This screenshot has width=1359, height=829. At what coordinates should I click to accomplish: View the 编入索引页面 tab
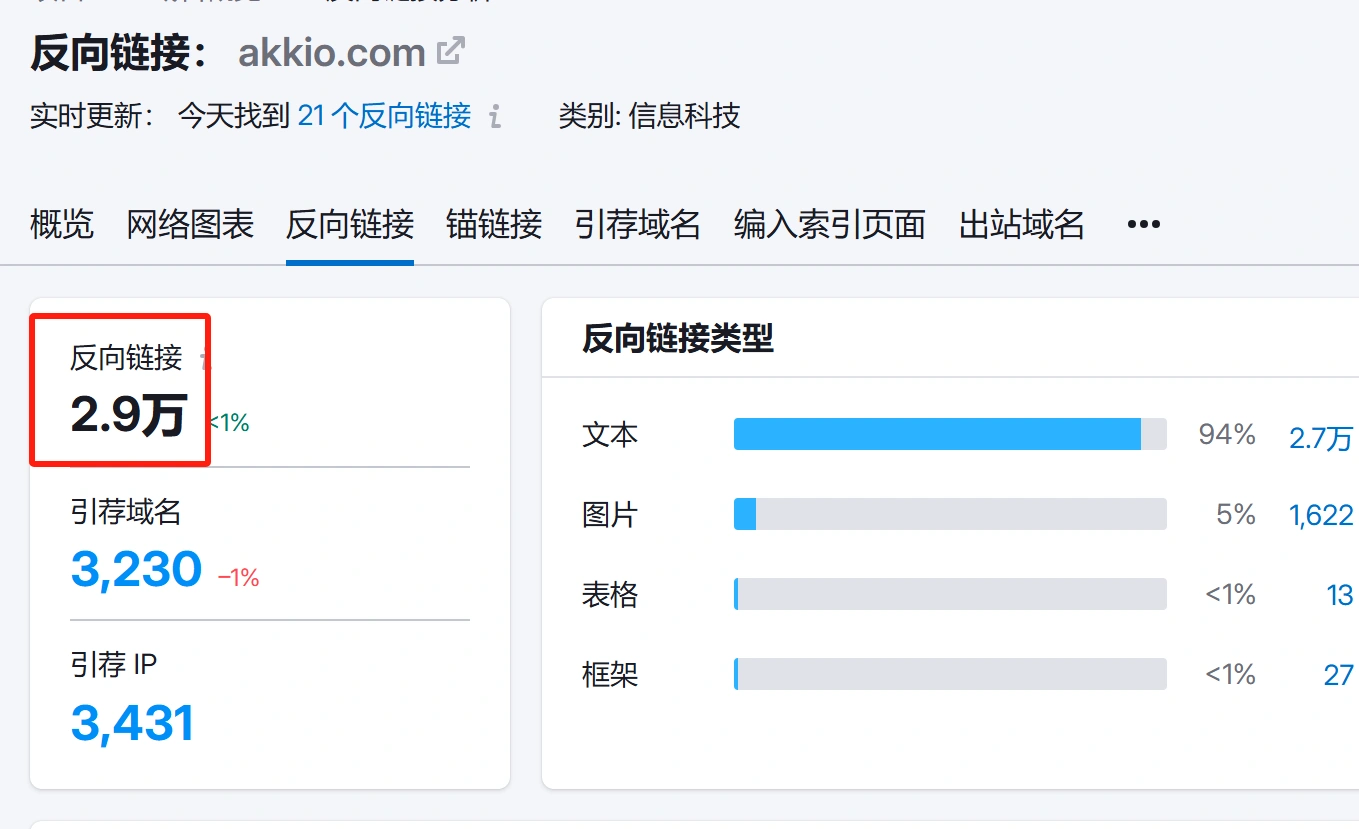(x=829, y=226)
